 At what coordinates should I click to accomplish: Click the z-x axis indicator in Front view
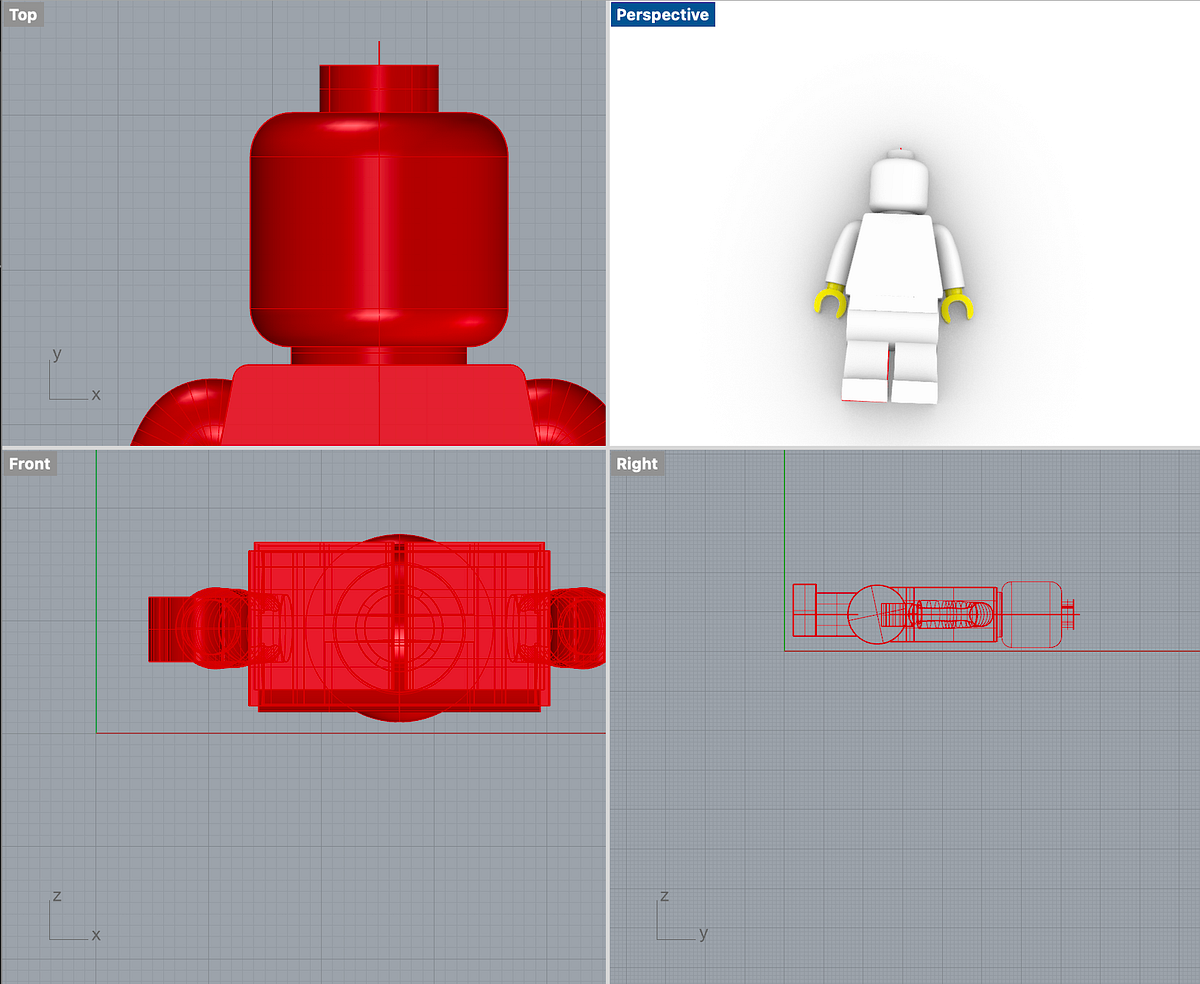(75, 915)
